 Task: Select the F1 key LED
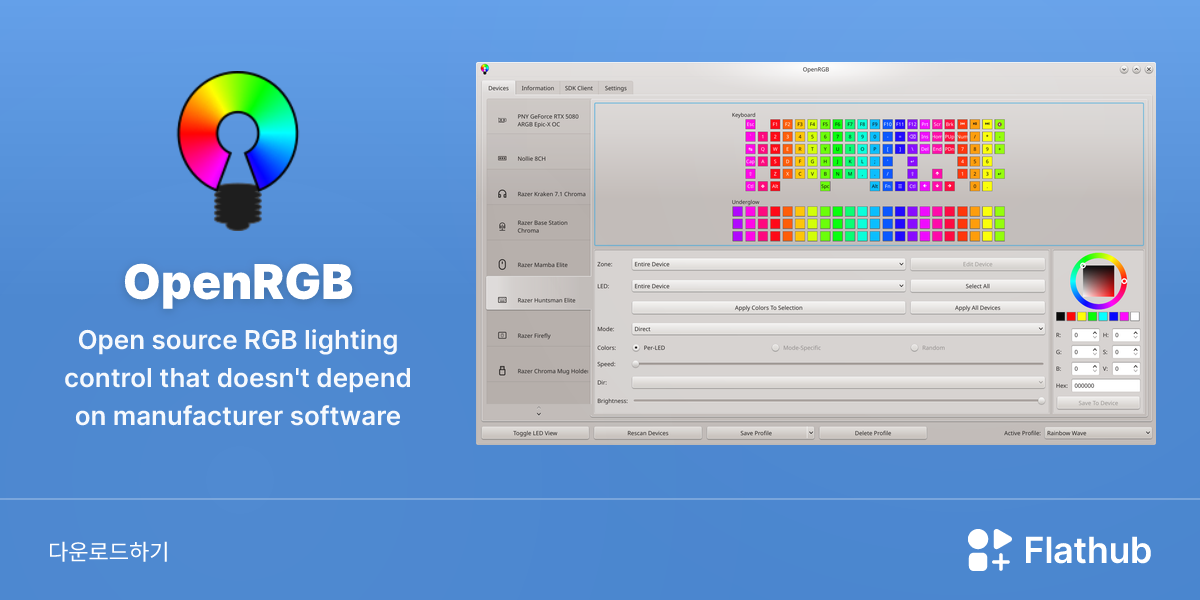pos(775,124)
